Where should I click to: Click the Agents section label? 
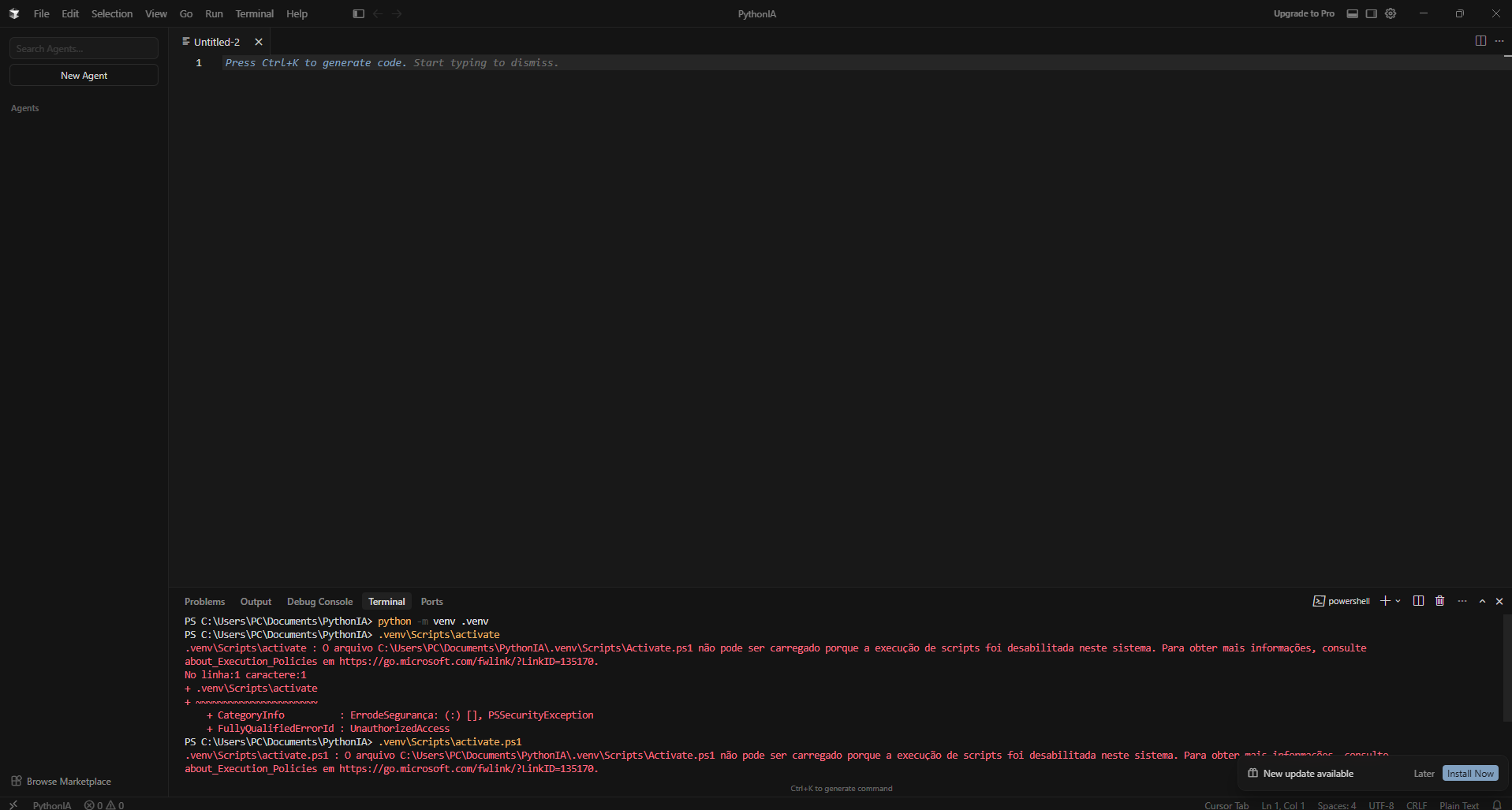24,108
